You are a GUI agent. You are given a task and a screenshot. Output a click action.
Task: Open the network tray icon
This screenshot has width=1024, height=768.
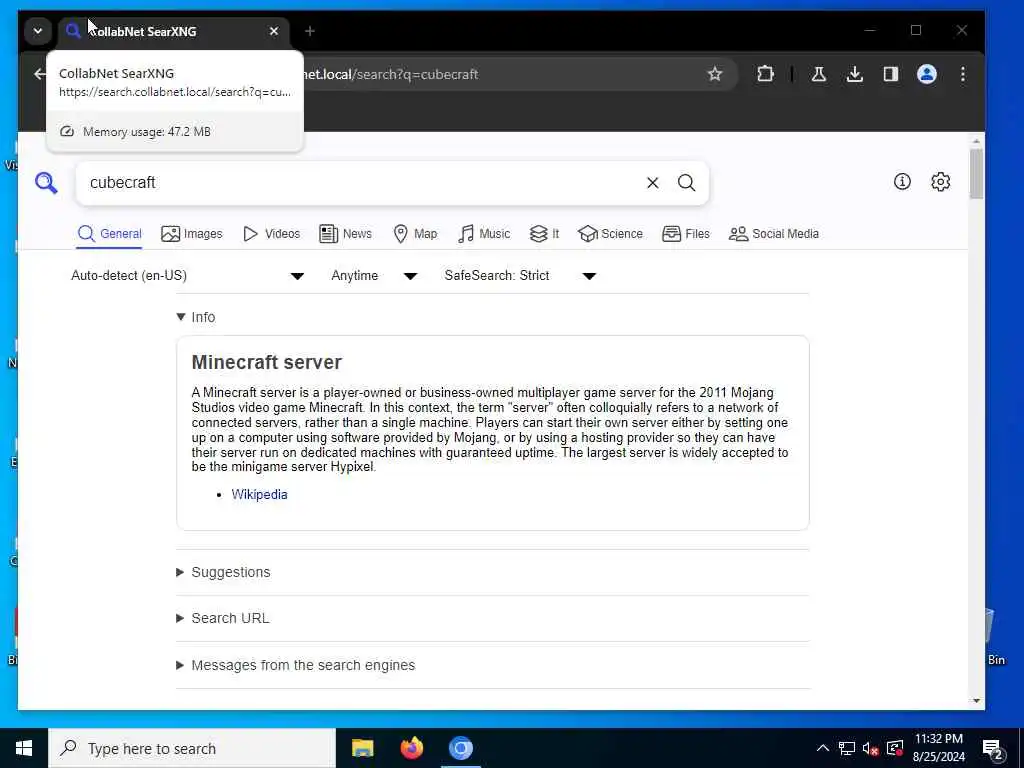[847, 748]
